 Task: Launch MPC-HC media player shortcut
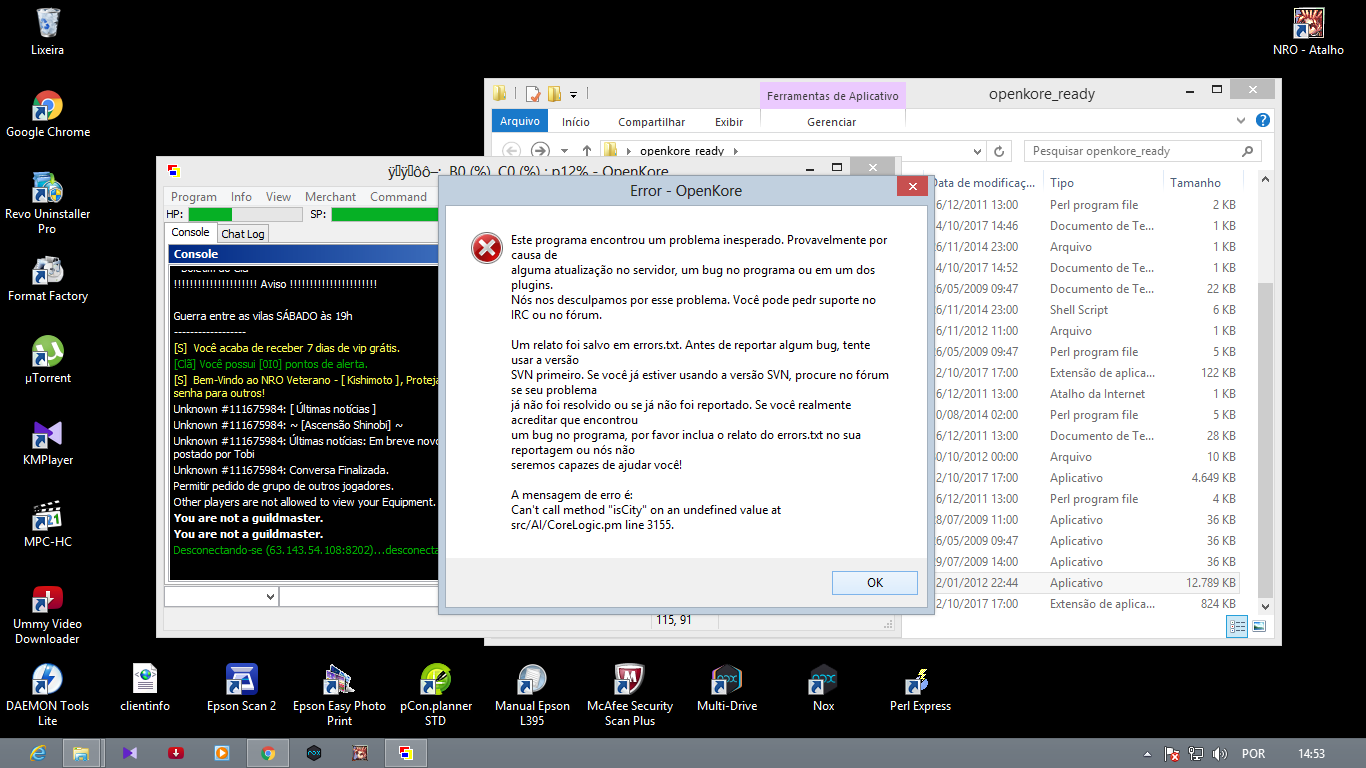(48, 525)
